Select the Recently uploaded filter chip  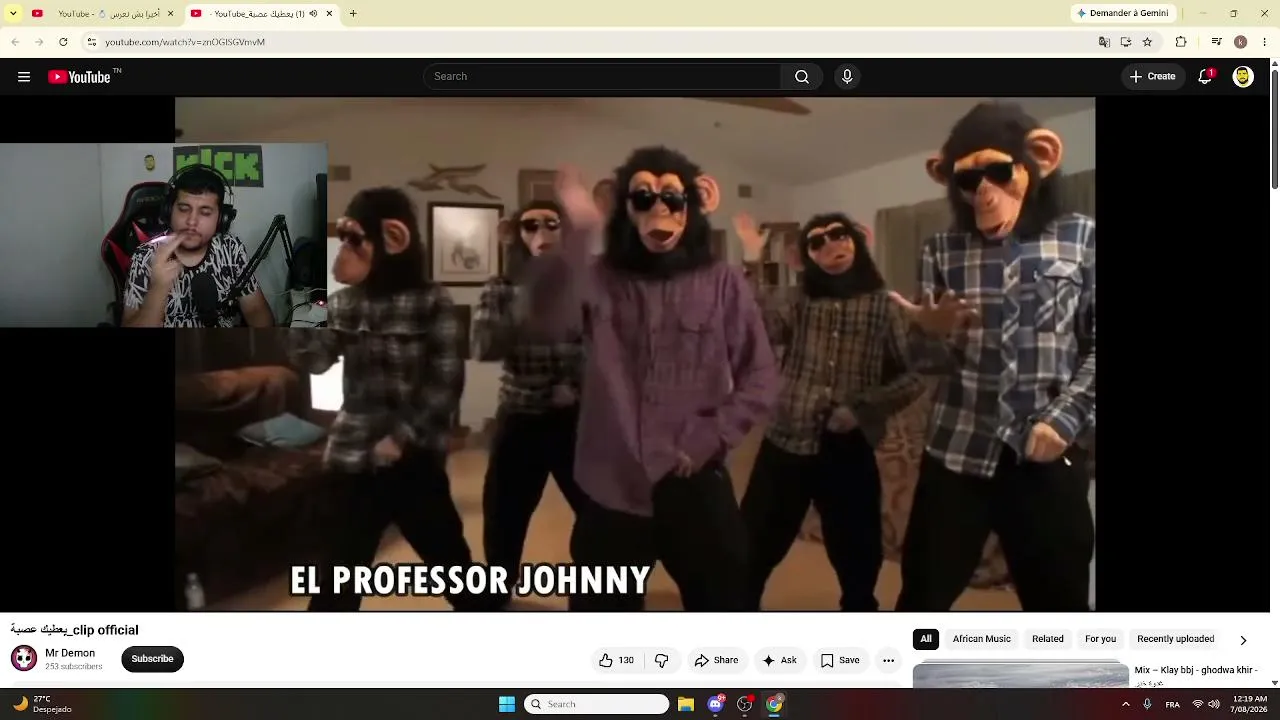point(1176,639)
